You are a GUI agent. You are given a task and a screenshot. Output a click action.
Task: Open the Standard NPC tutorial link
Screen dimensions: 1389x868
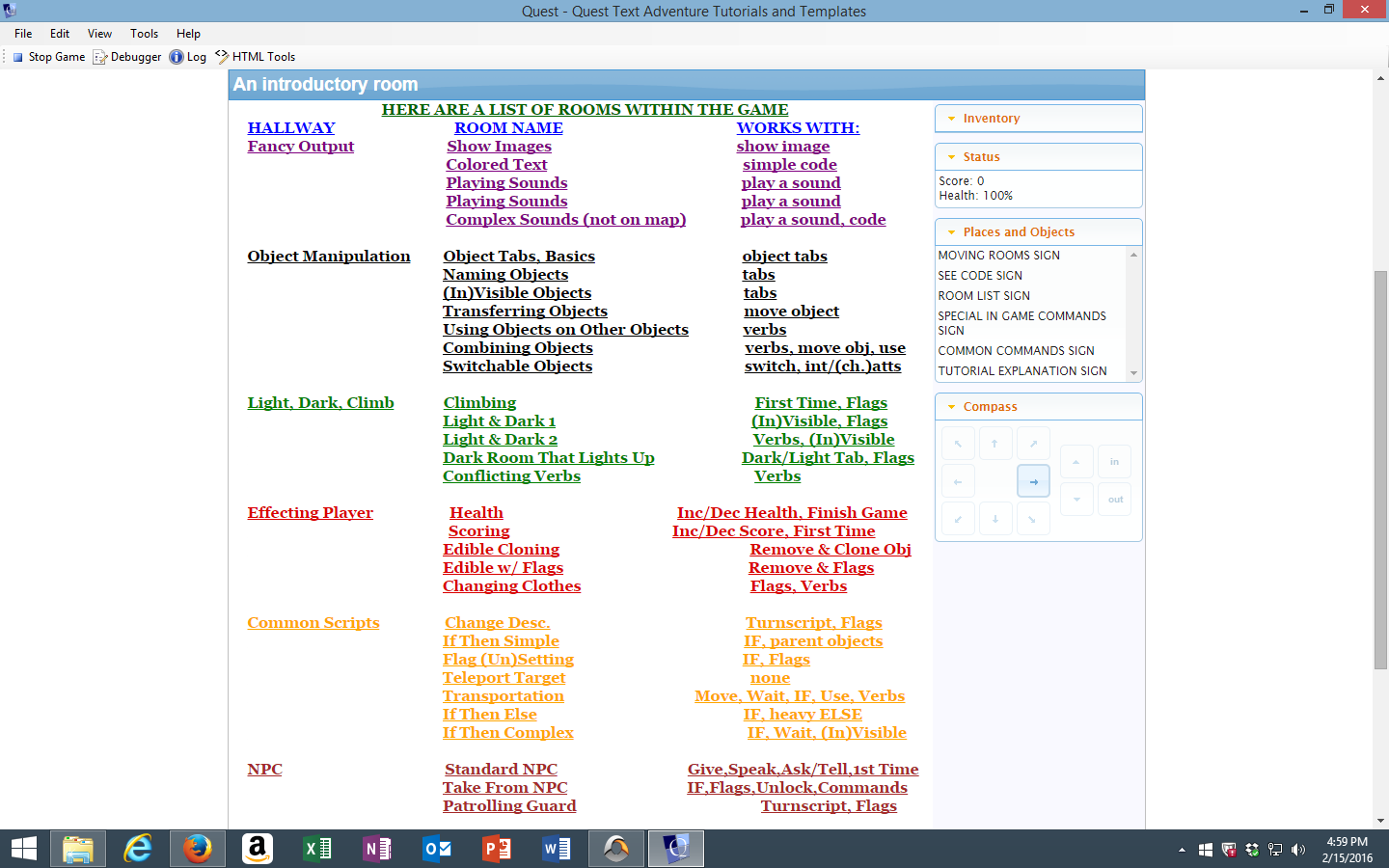point(501,769)
